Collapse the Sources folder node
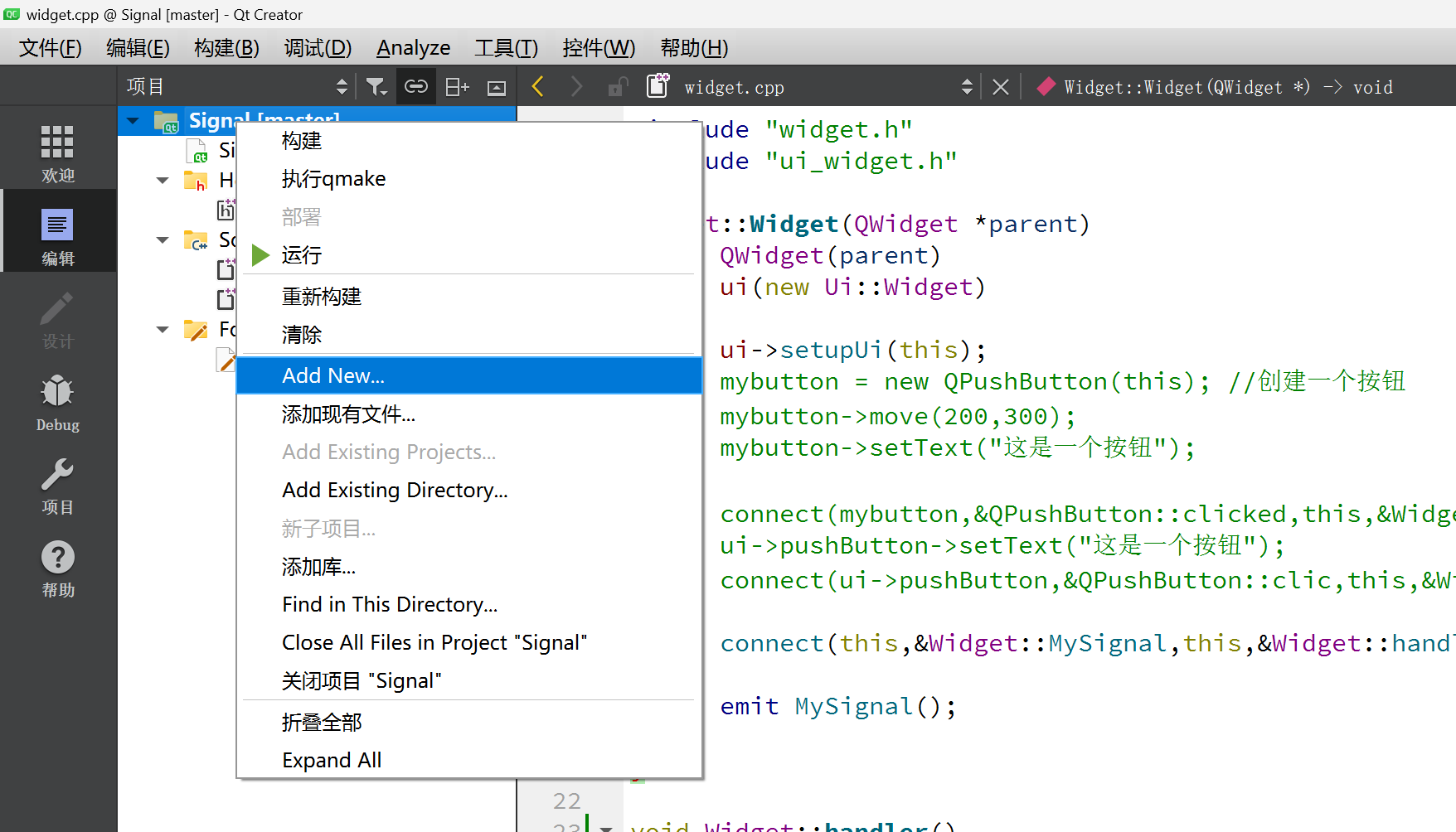Viewport: 1456px width, 832px height. coord(163,239)
